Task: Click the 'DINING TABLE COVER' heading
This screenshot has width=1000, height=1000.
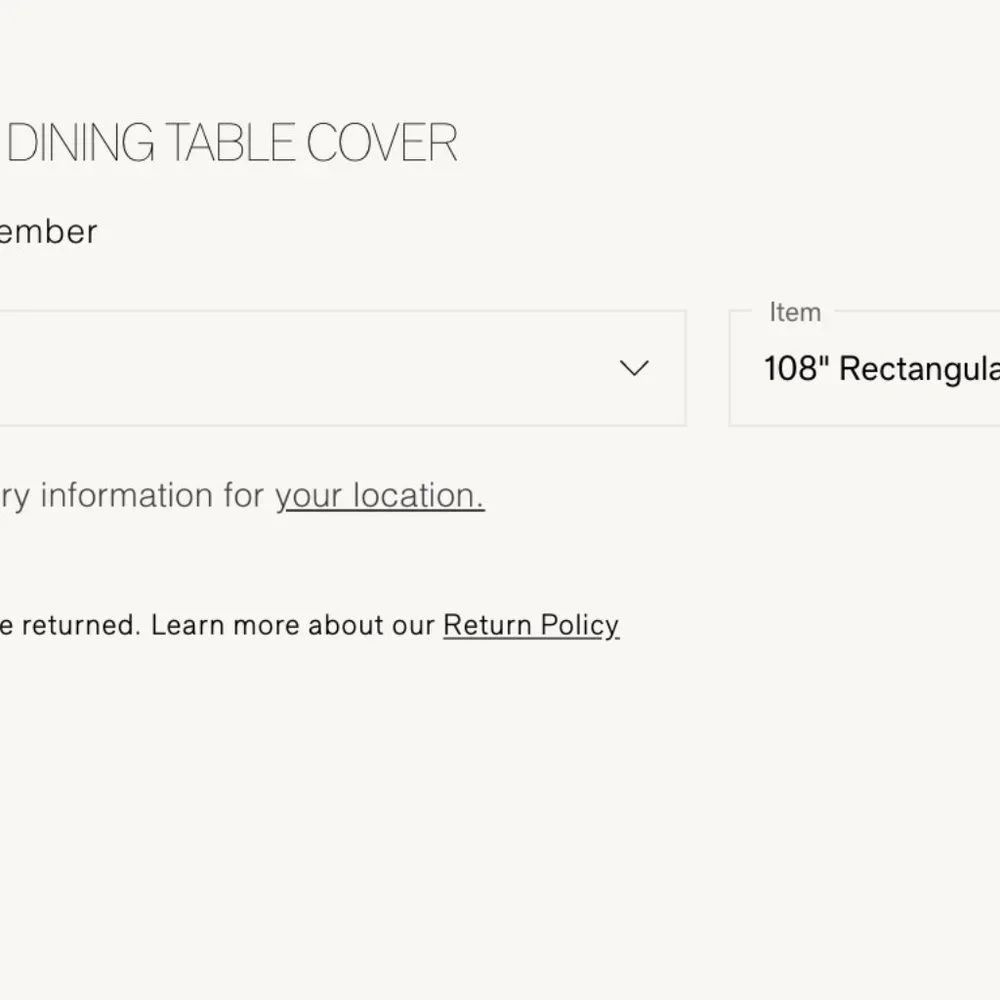Action: pyautogui.click(x=232, y=143)
